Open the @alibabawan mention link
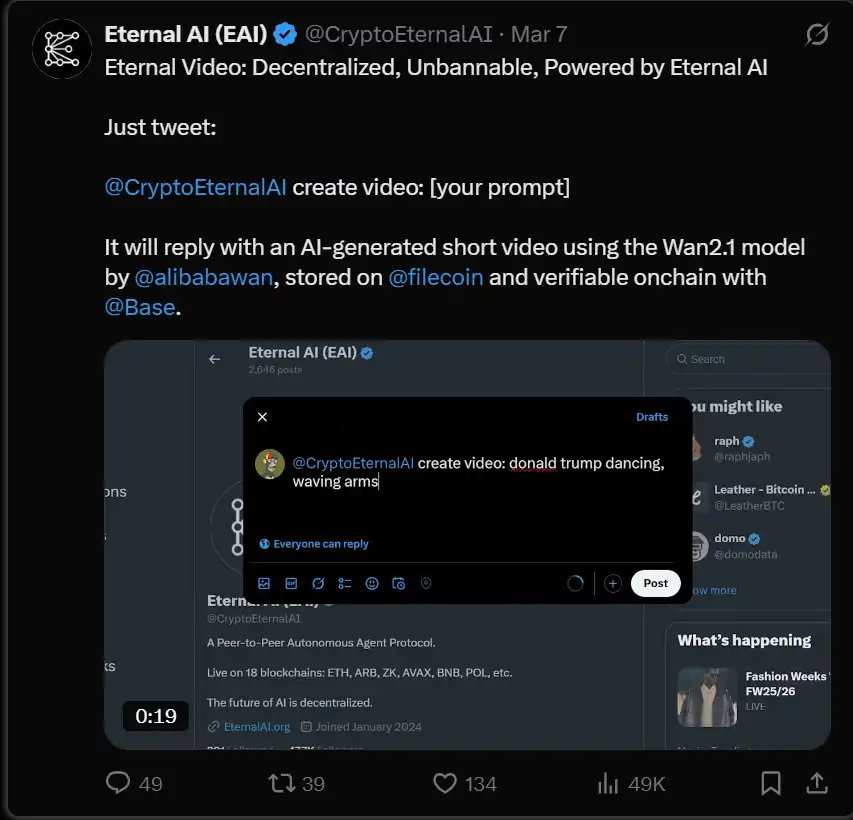 click(x=203, y=277)
